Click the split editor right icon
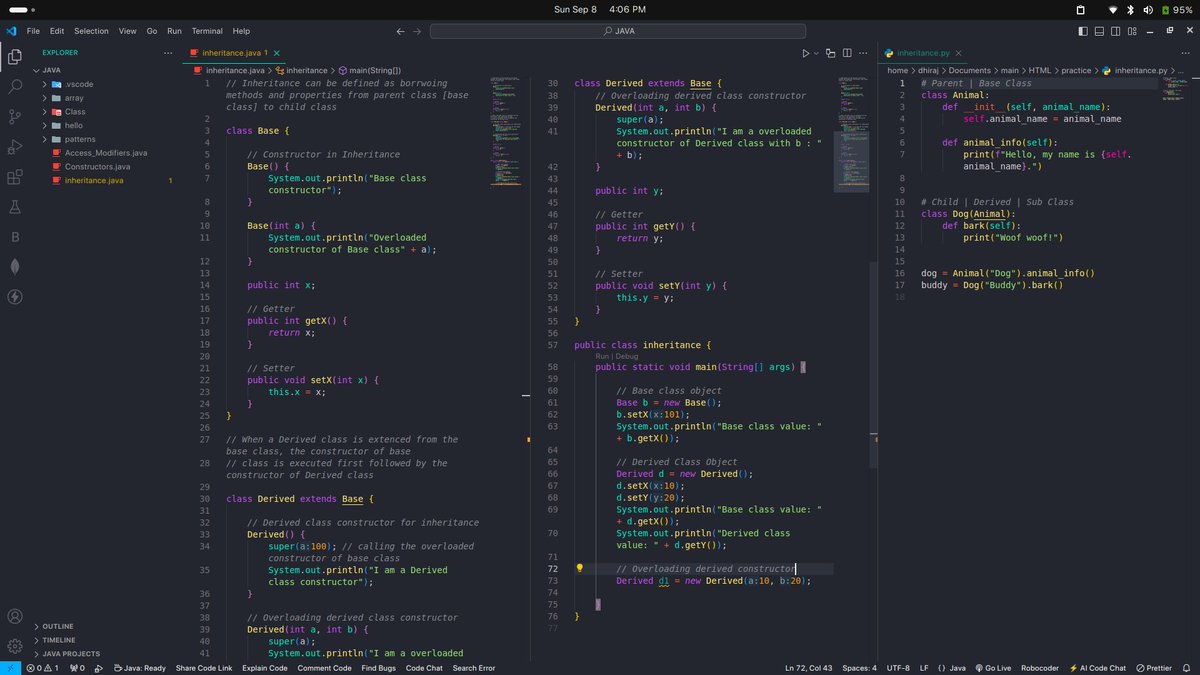 pos(847,52)
